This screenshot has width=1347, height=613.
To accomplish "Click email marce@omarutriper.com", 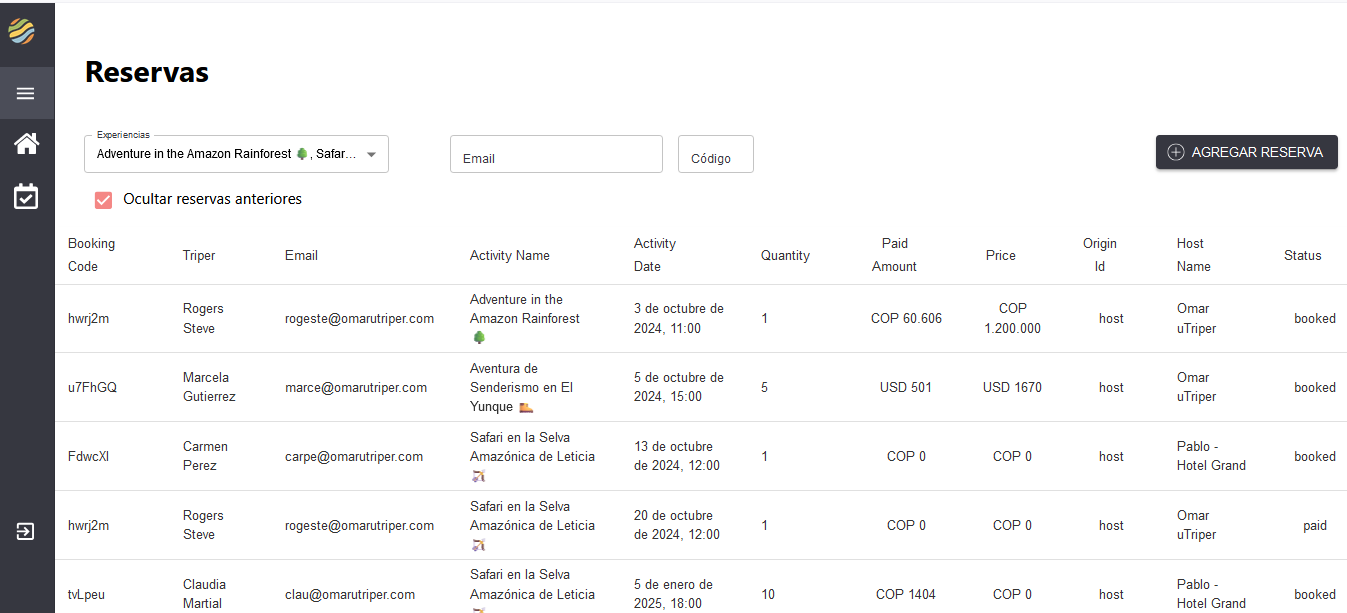I will 355,388.
